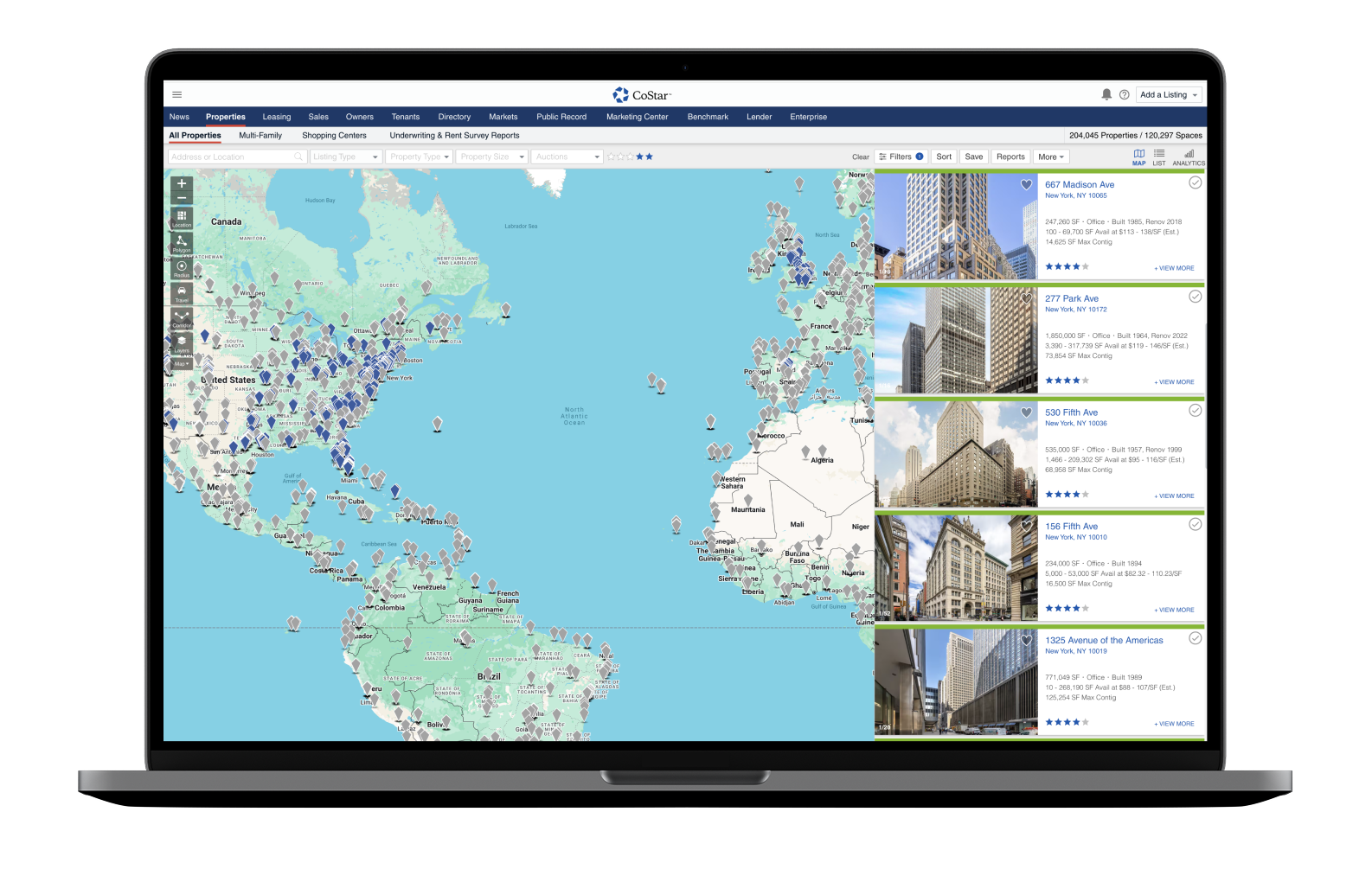Select the Polygon map drawing tool
Viewport: 1372px width, 876px height.
[182, 243]
